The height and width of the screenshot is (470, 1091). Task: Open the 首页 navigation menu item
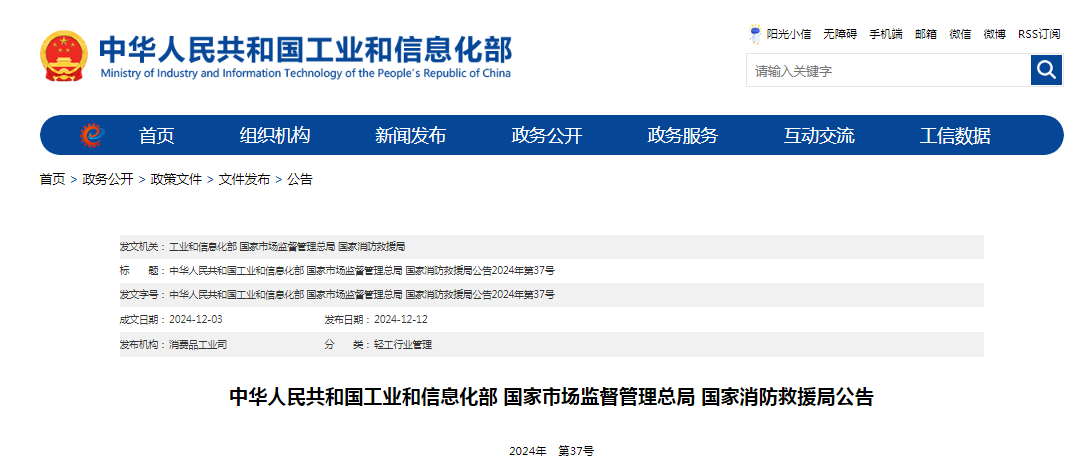click(x=156, y=136)
